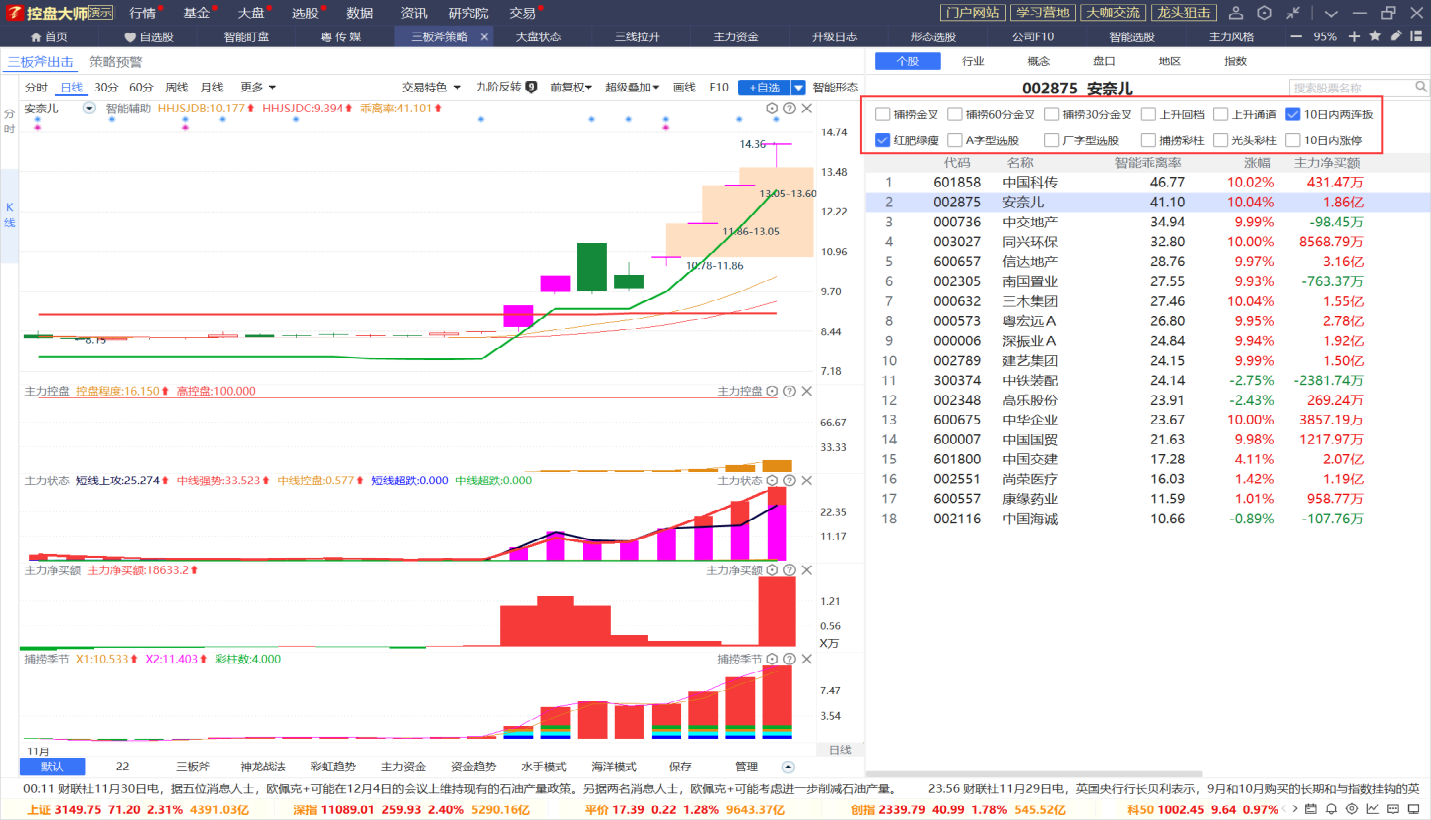Tick the 上升通道 checkbox

1220,114
